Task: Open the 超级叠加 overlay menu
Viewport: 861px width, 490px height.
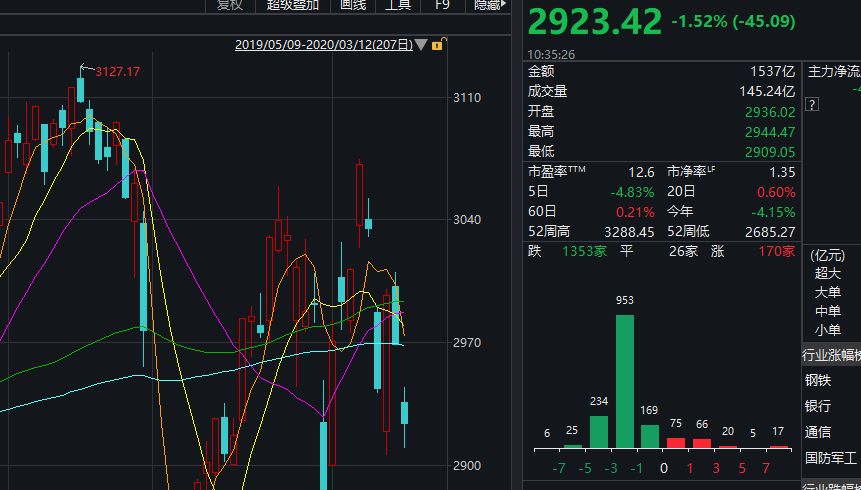Action: [x=293, y=5]
